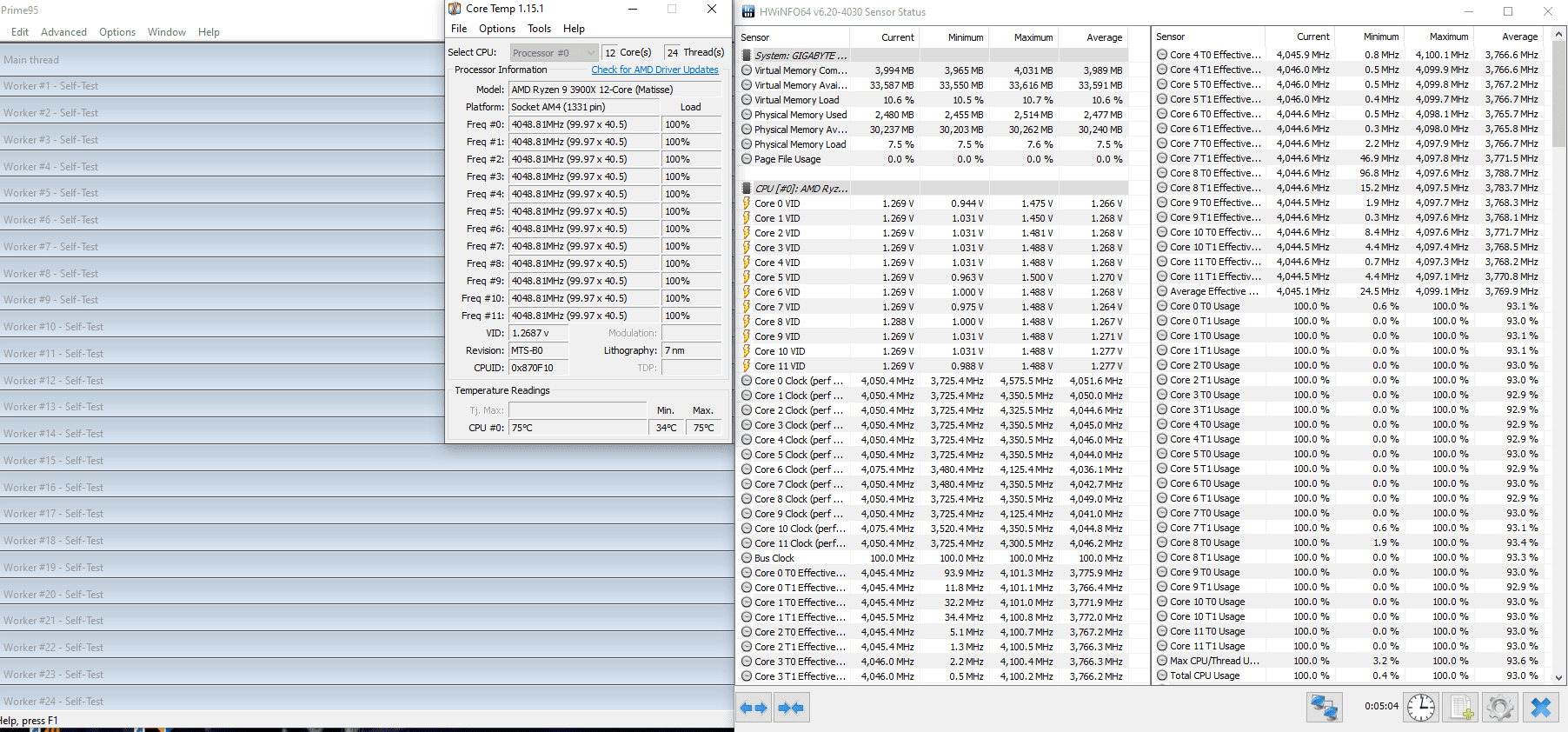Click the lightning icon beside Core 11 VID
This screenshot has width=1568, height=732.
coord(747,366)
